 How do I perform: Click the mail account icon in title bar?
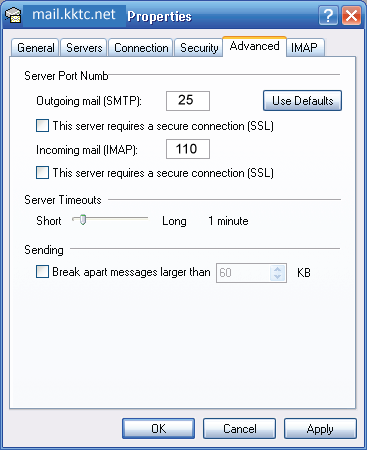[13, 15]
